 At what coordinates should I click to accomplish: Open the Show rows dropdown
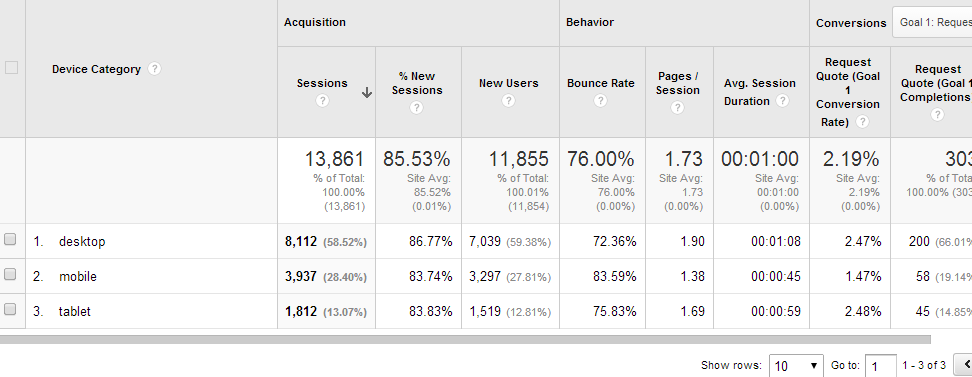tap(796, 366)
